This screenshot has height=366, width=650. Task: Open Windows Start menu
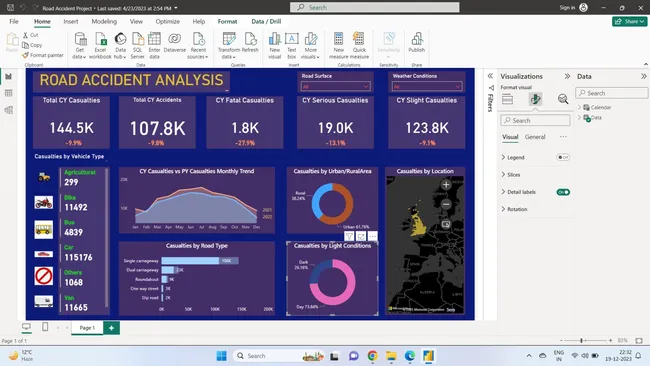(x=221, y=356)
